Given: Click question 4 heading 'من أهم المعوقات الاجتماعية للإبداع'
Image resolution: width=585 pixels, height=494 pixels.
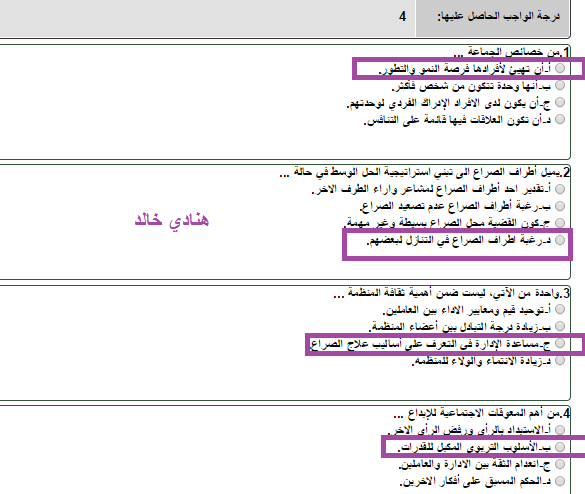Looking at the screenshot, I should pyautogui.click(x=481, y=413).
